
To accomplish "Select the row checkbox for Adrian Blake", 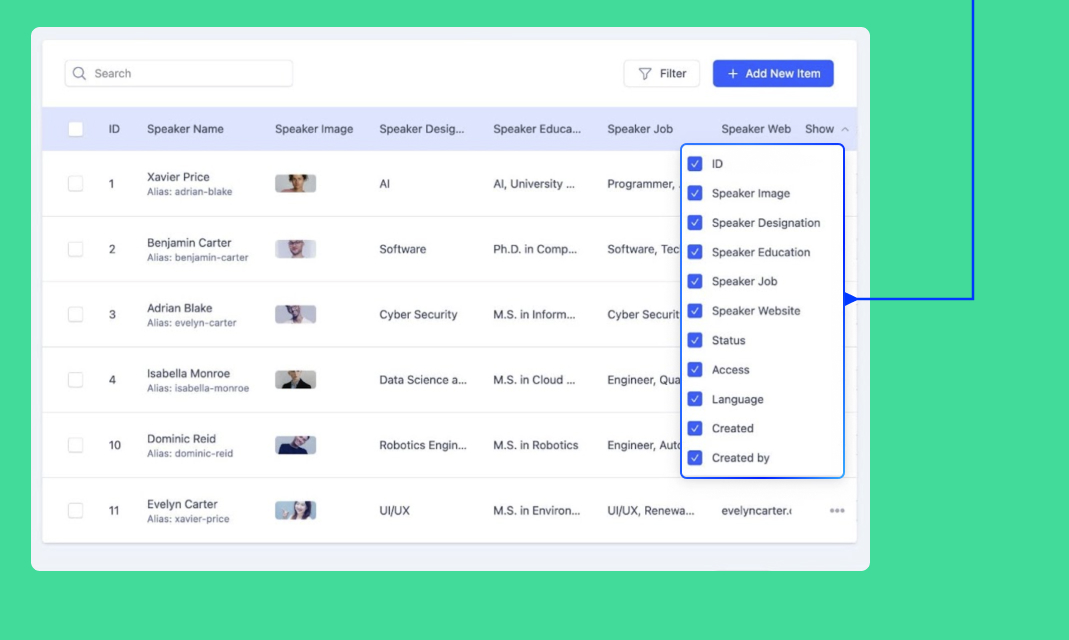I will [76, 315].
